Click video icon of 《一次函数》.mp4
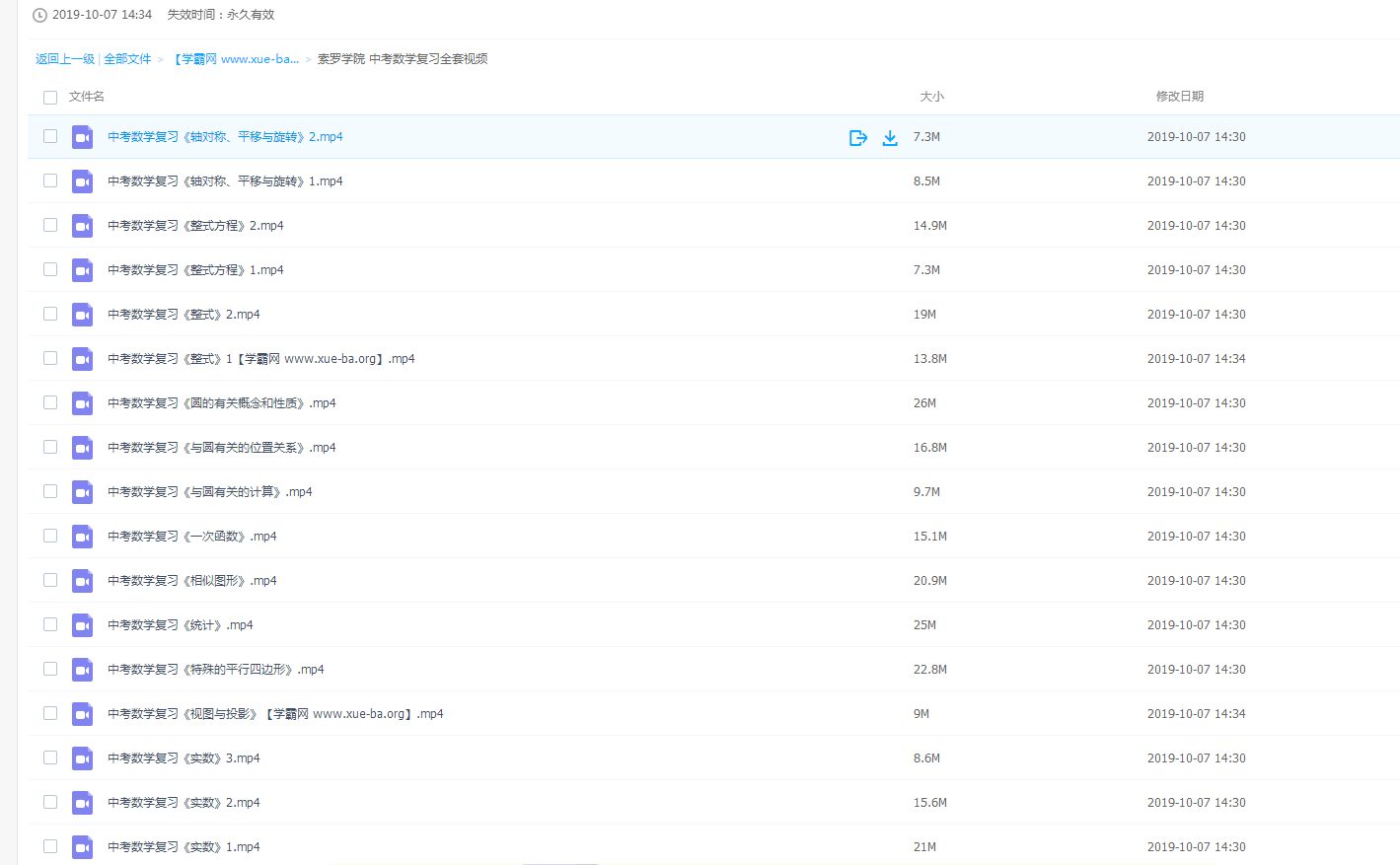This screenshot has width=1400, height=865. [x=83, y=537]
